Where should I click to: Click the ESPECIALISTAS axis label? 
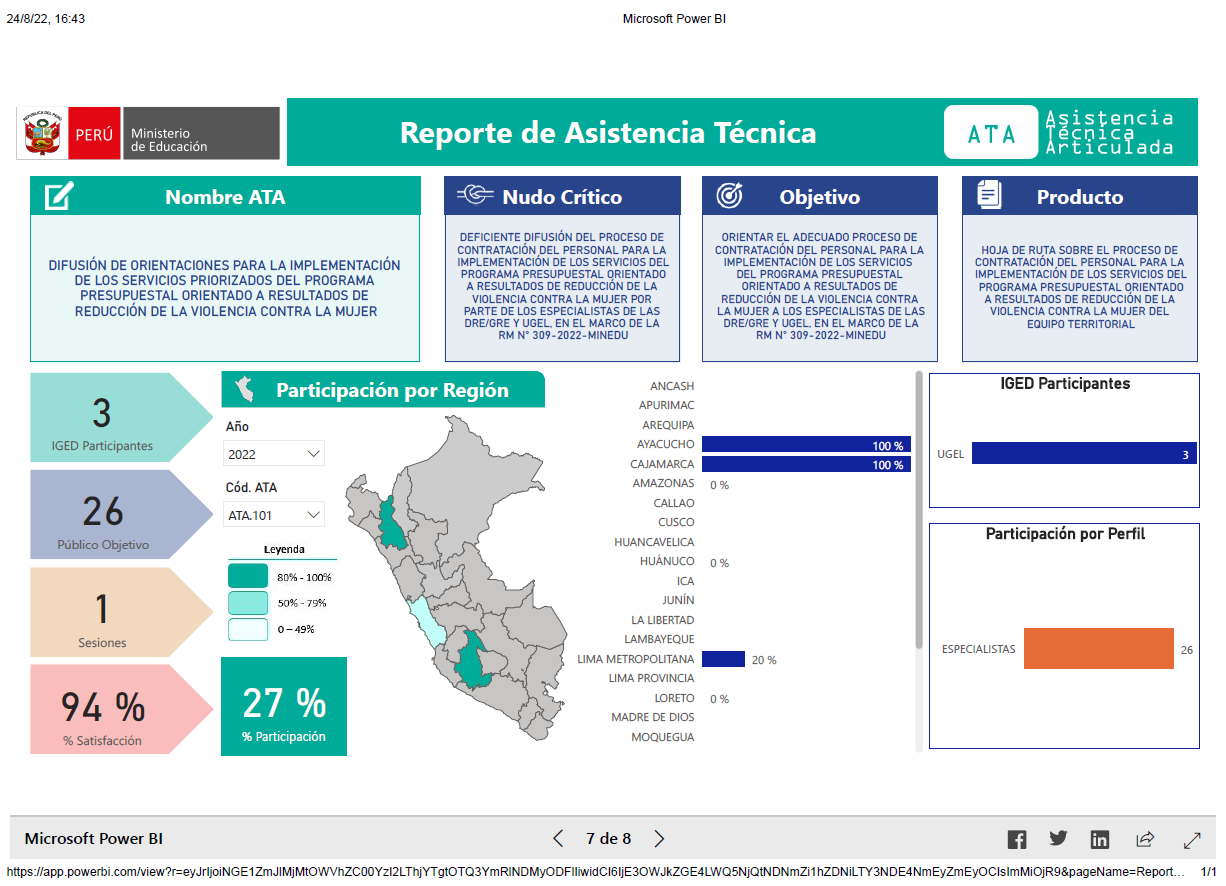[978, 649]
